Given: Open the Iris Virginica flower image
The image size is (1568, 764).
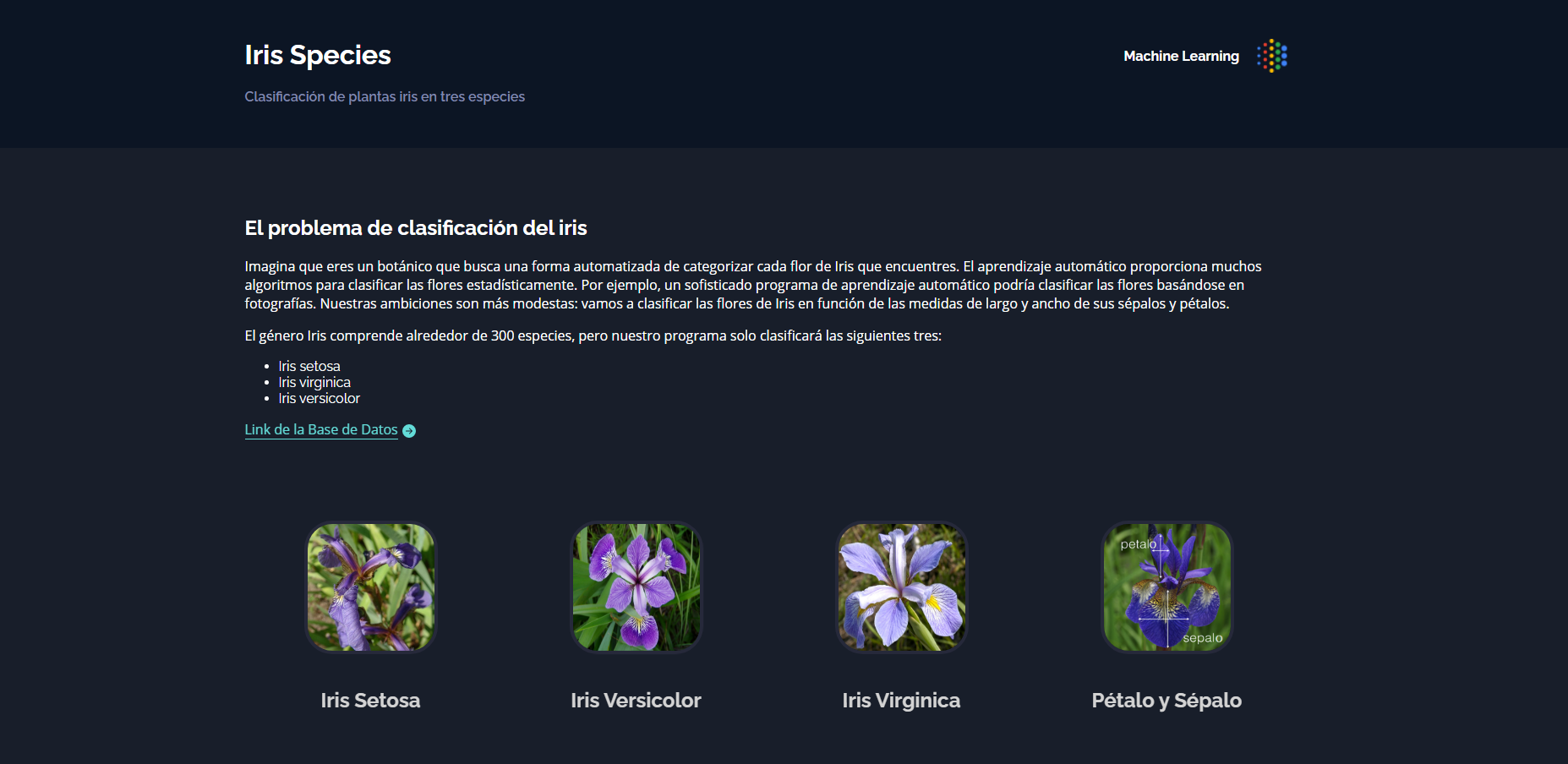Looking at the screenshot, I should click(902, 587).
